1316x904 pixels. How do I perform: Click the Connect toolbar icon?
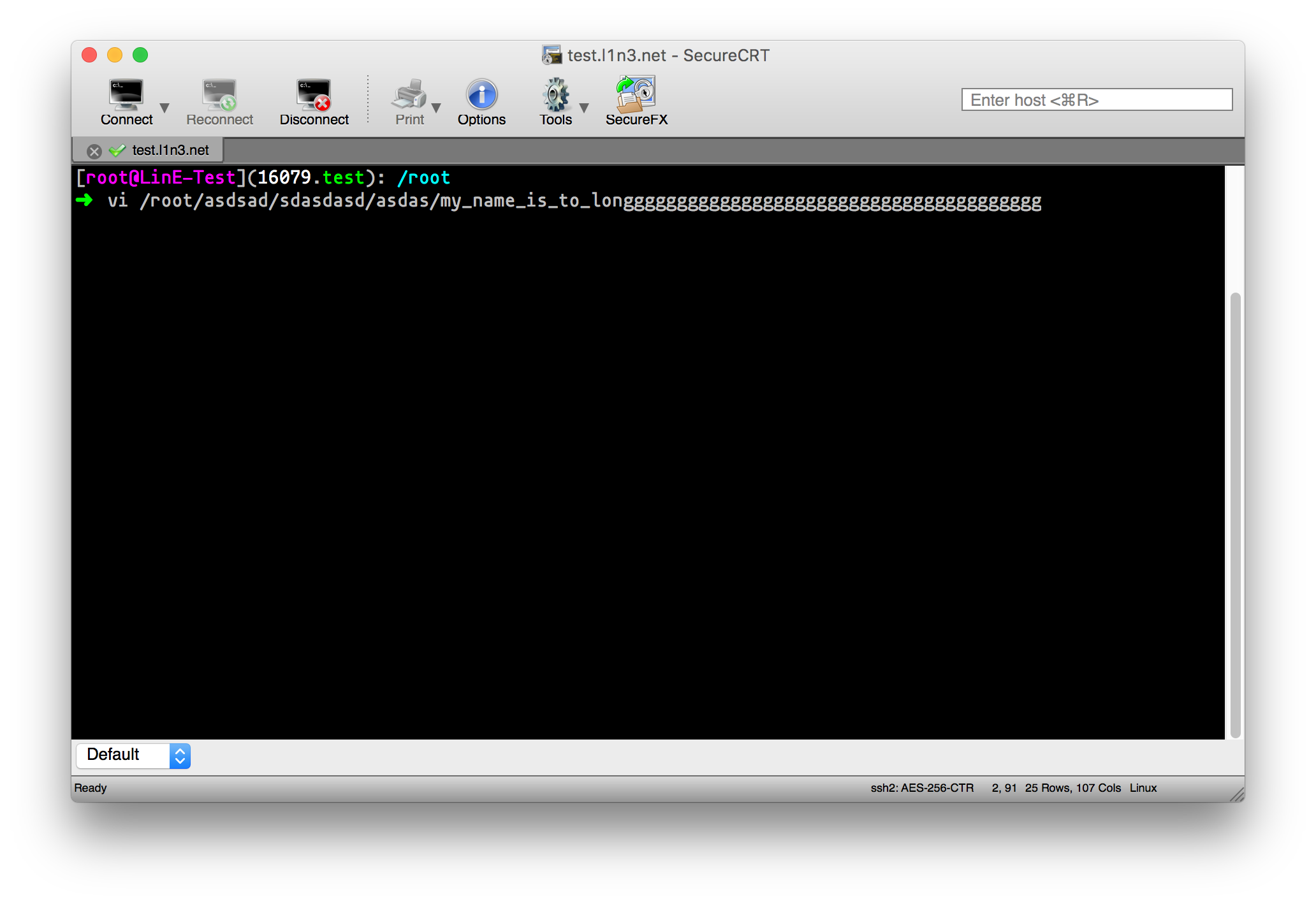[126, 96]
